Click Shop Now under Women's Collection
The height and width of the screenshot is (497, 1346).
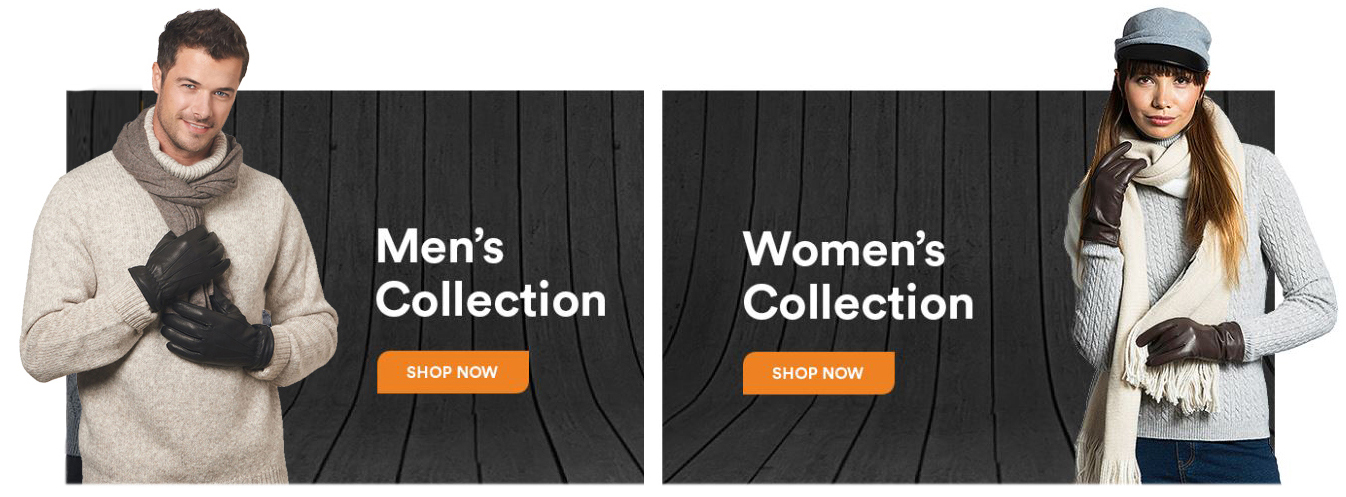pyautogui.click(x=818, y=373)
